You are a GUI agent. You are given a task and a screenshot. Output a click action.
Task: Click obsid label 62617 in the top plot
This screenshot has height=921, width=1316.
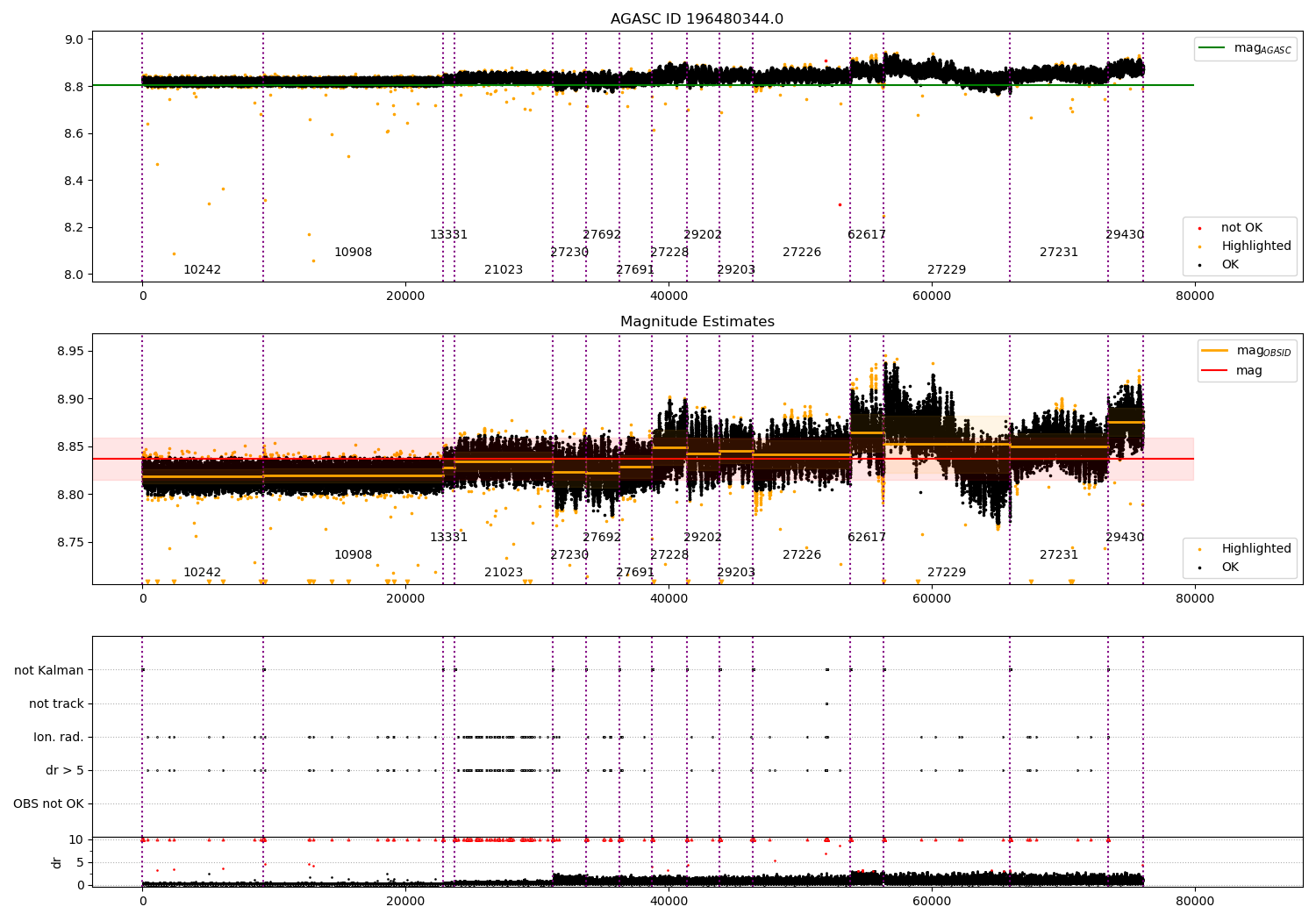click(867, 235)
